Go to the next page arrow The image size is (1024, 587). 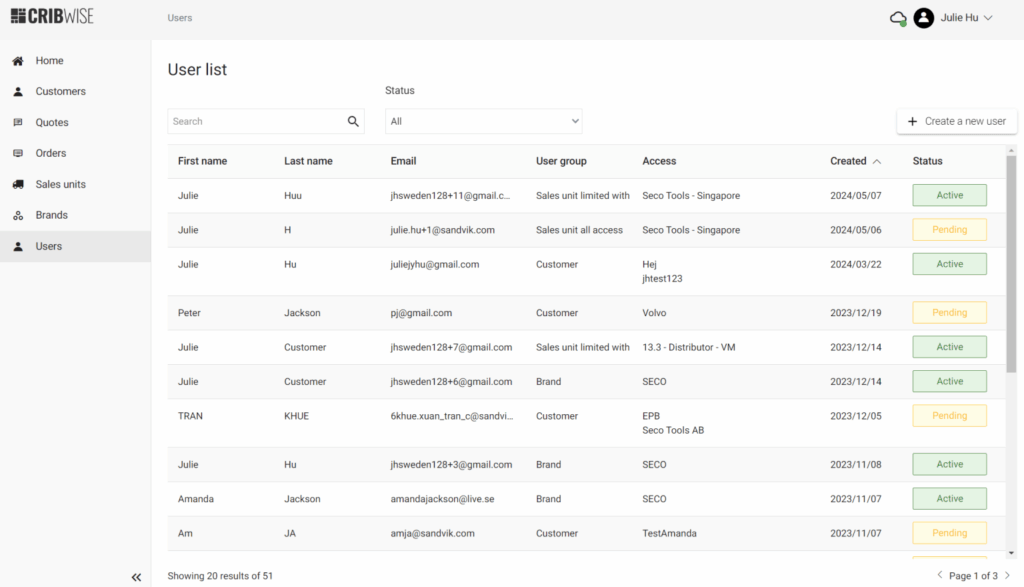(1007, 576)
